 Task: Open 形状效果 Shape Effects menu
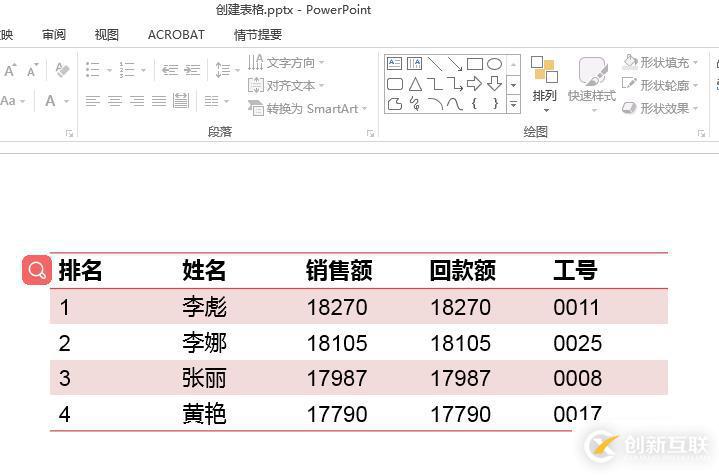tap(660, 108)
